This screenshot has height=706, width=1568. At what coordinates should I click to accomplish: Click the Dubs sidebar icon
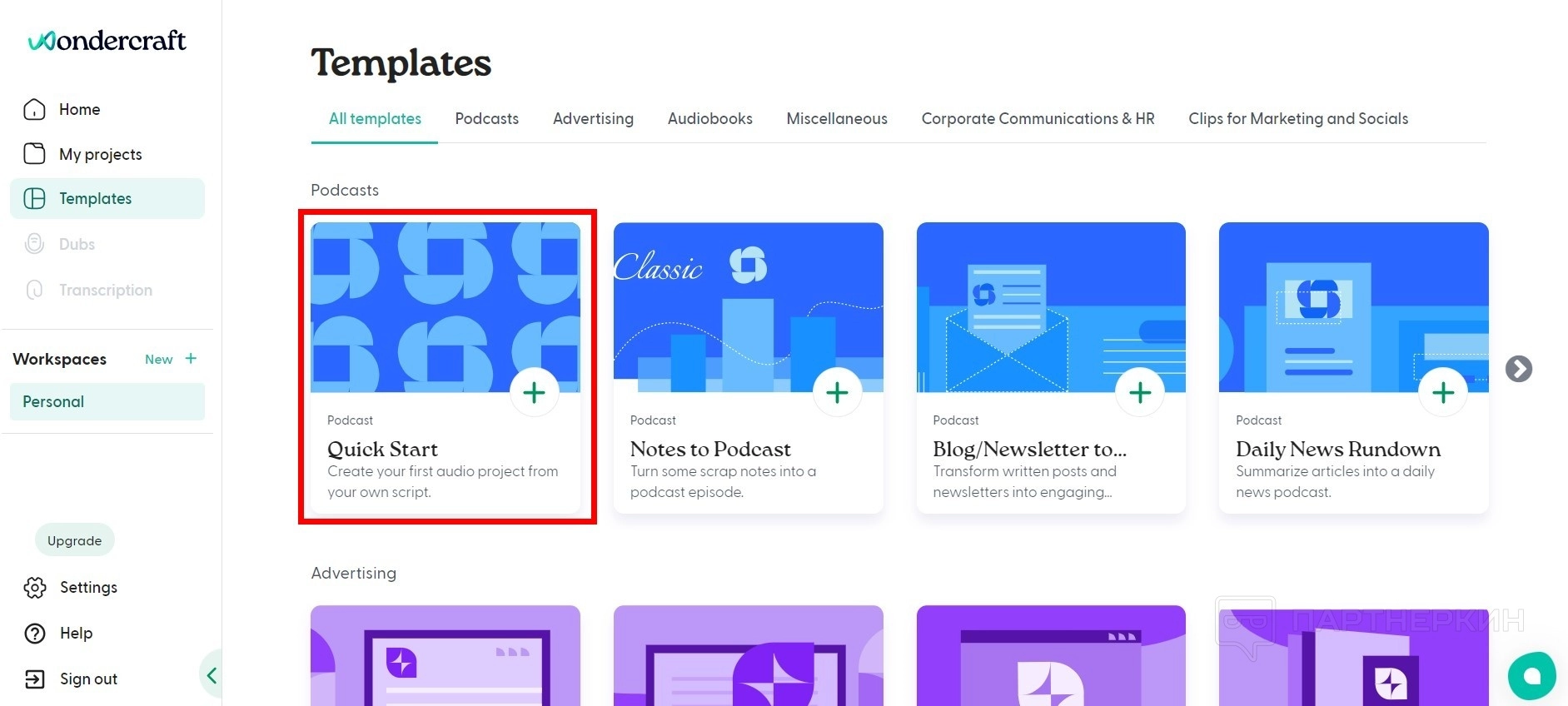(34, 244)
